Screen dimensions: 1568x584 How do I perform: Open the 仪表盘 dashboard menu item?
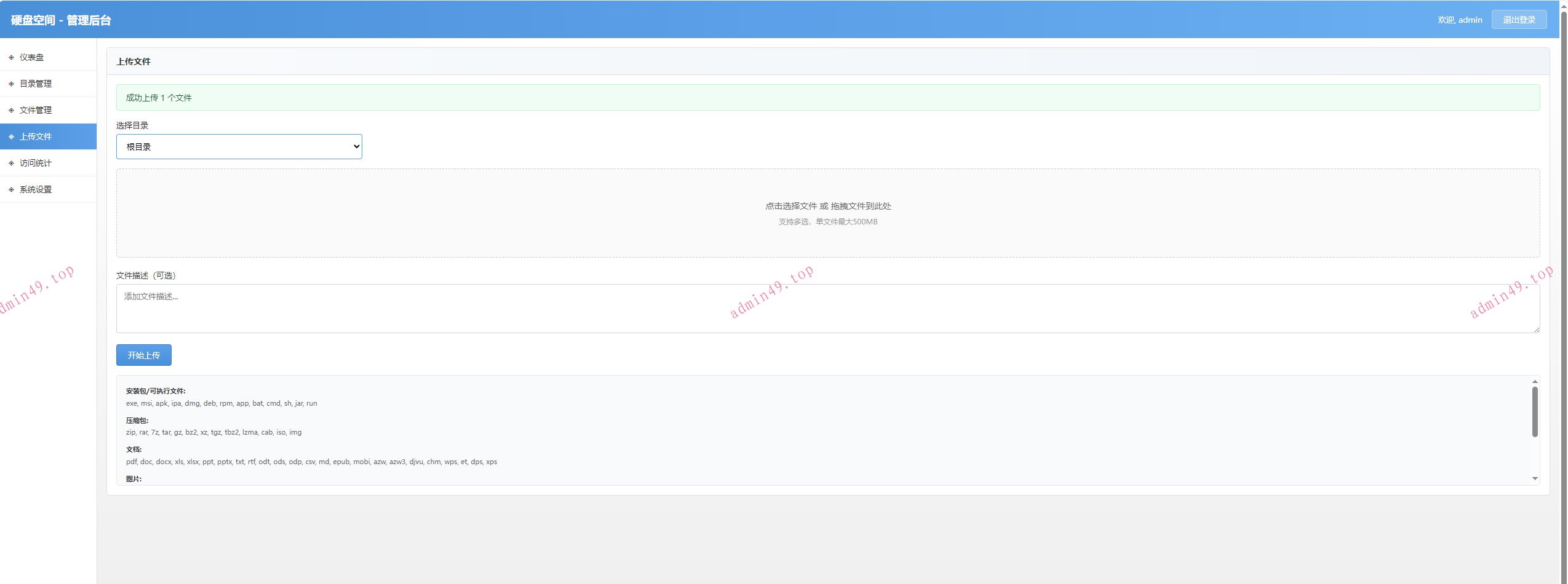[32, 57]
